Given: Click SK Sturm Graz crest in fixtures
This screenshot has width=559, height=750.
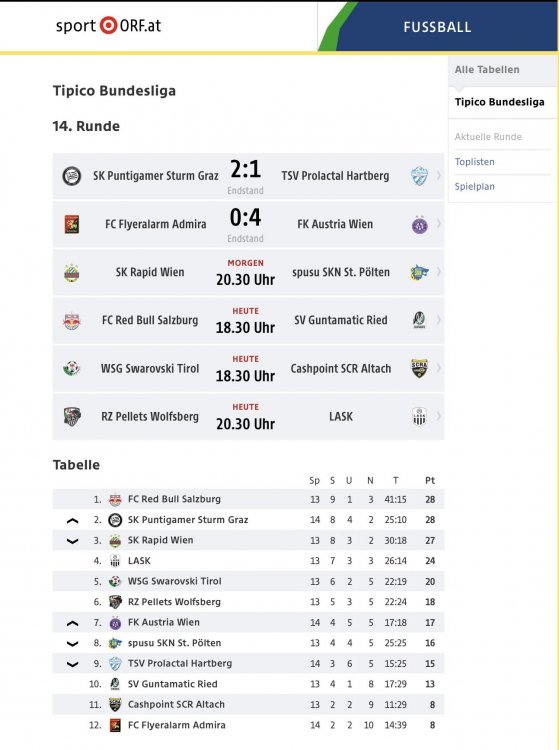Looking at the screenshot, I should click(72, 176).
